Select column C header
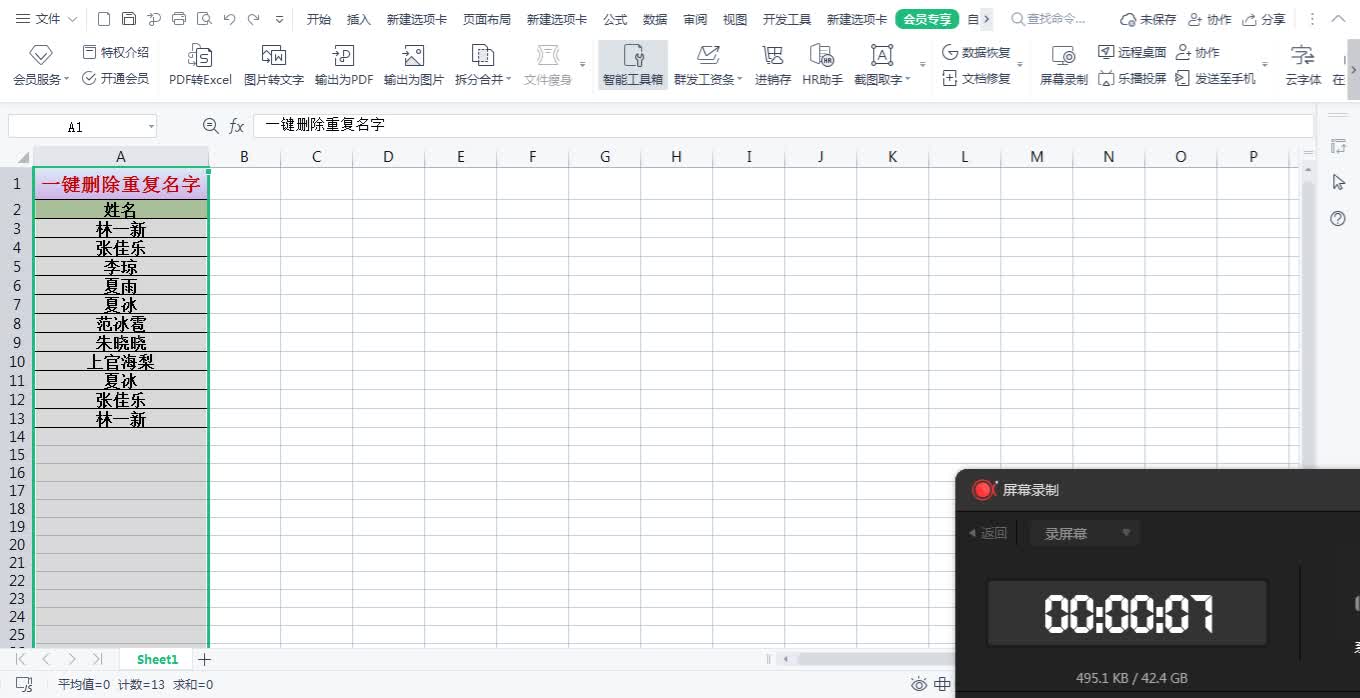 coord(316,156)
